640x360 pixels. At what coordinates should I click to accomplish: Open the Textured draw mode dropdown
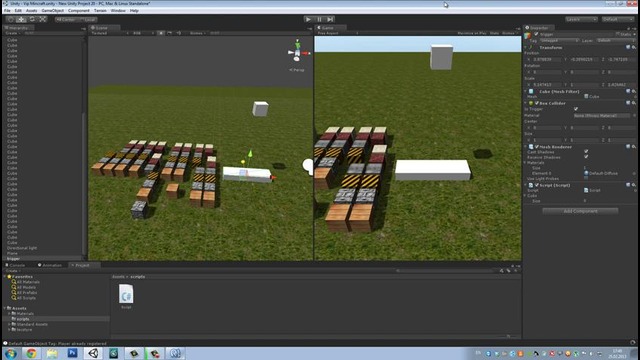tap(110, 33)
